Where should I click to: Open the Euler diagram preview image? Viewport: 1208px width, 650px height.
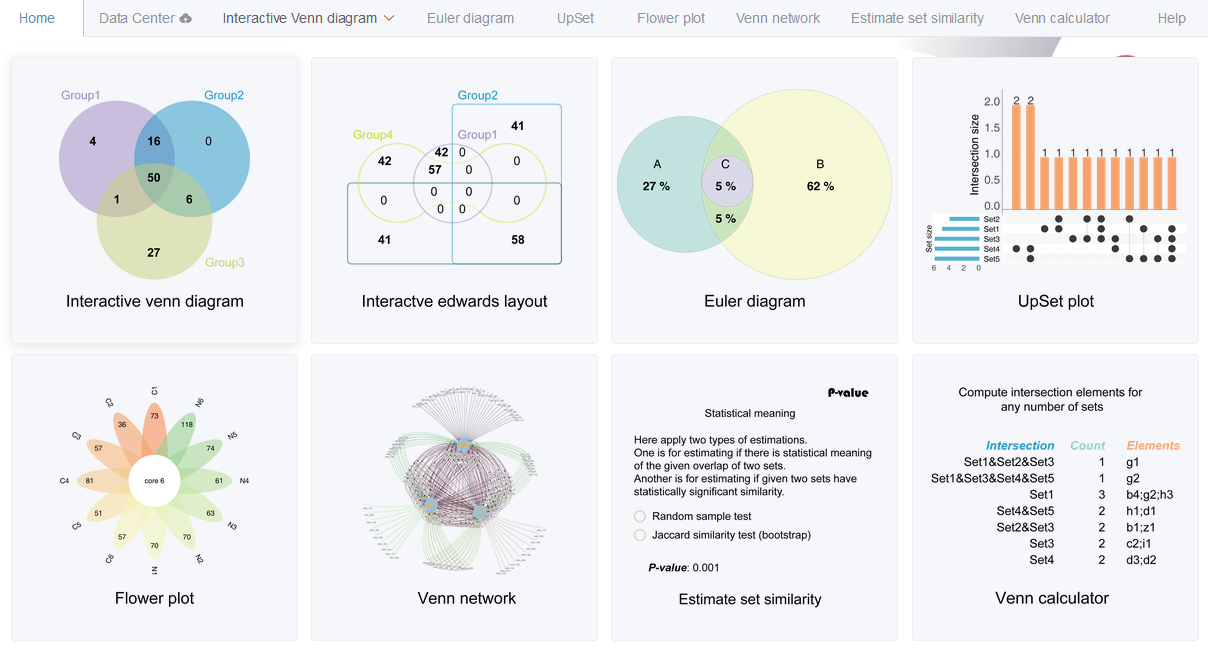click(x=754, y=184)
